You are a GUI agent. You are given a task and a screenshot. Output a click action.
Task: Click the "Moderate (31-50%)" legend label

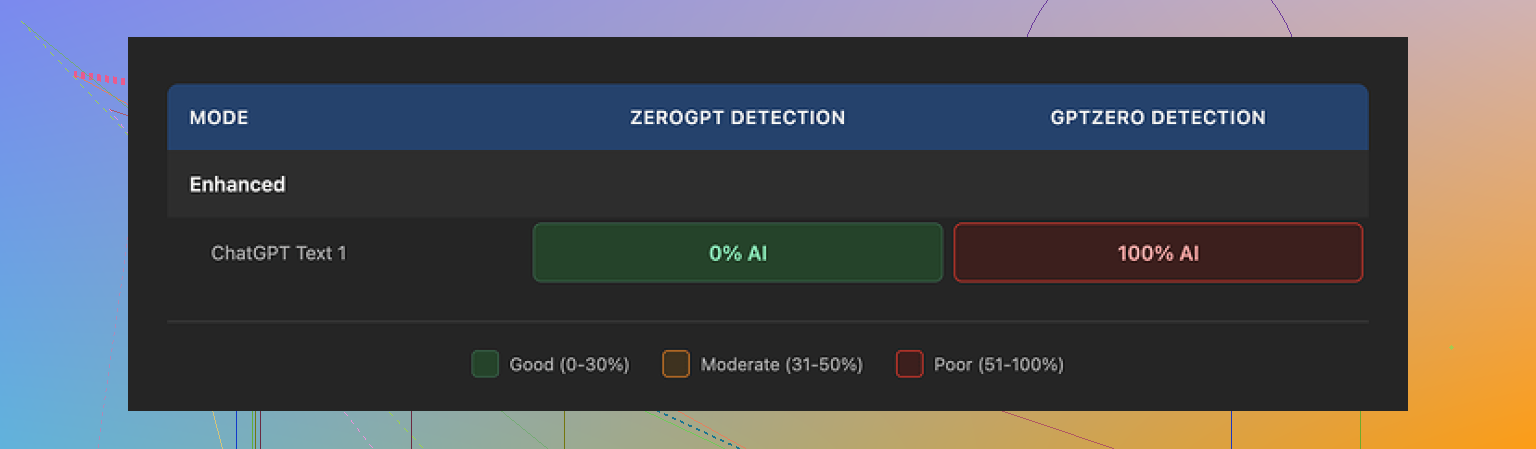click(782, 365)
